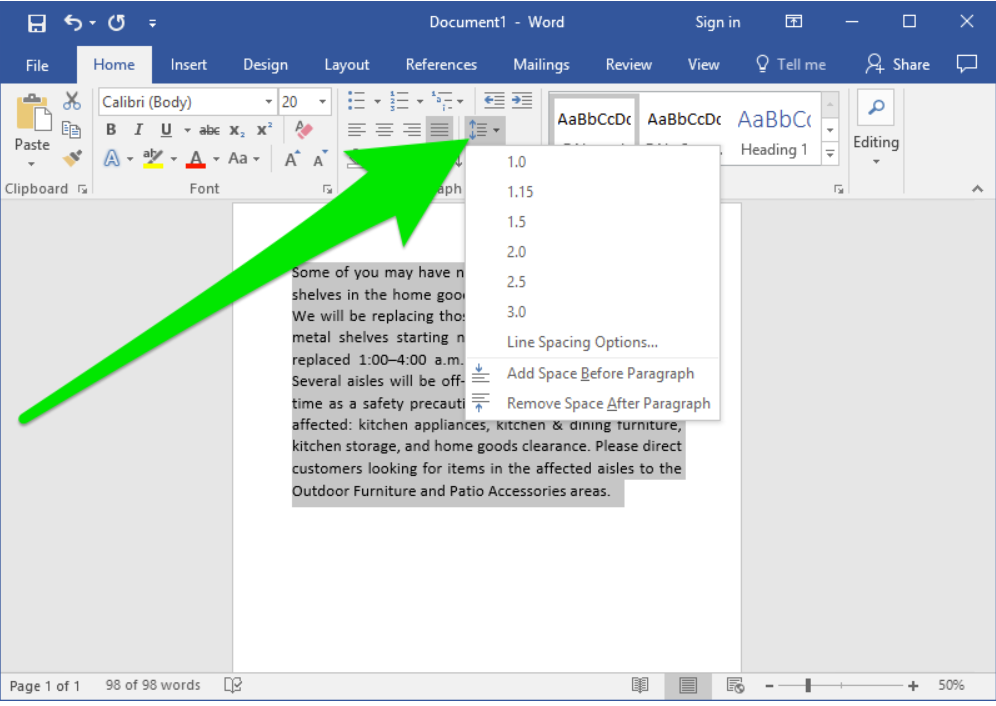Screen dimensions: 996x706
Task: Click the yellow text highlight color button
Action: [153, 159]
